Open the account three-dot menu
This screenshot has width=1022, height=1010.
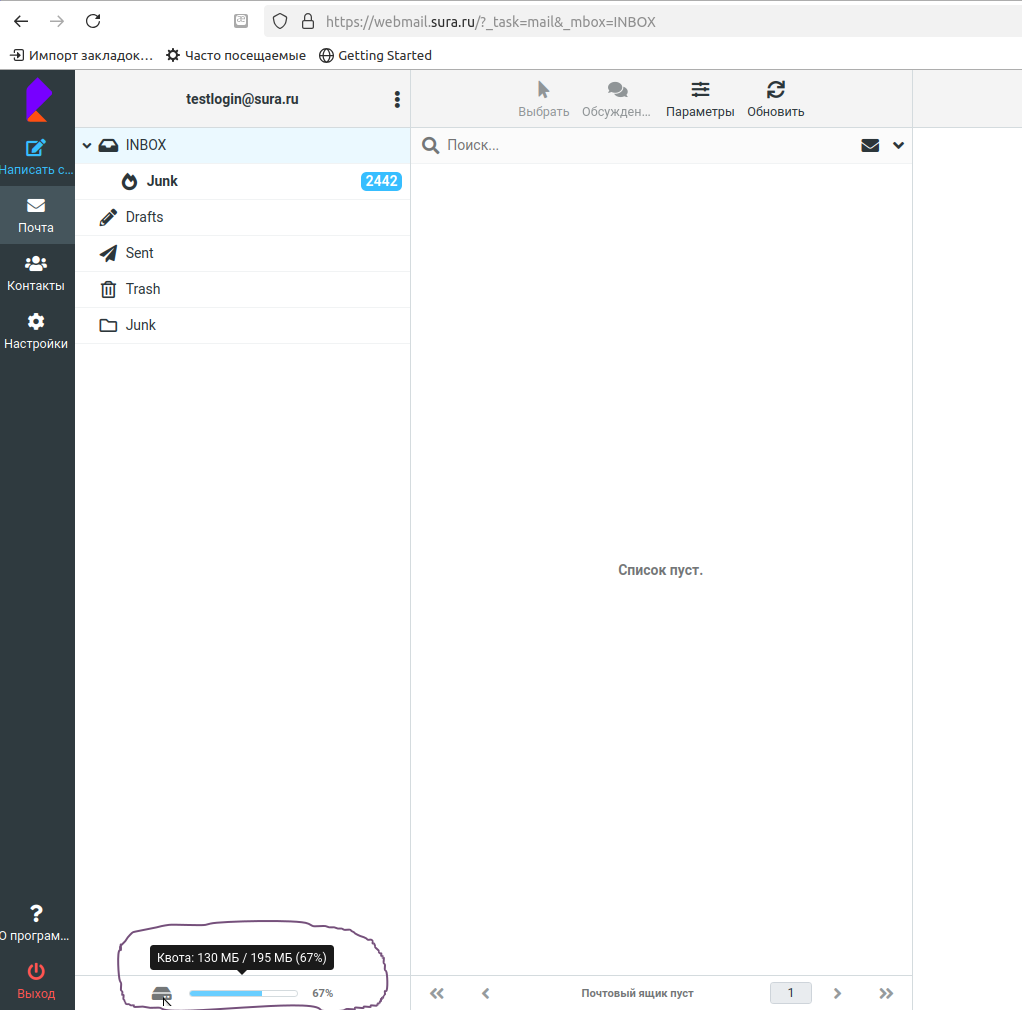397,99
